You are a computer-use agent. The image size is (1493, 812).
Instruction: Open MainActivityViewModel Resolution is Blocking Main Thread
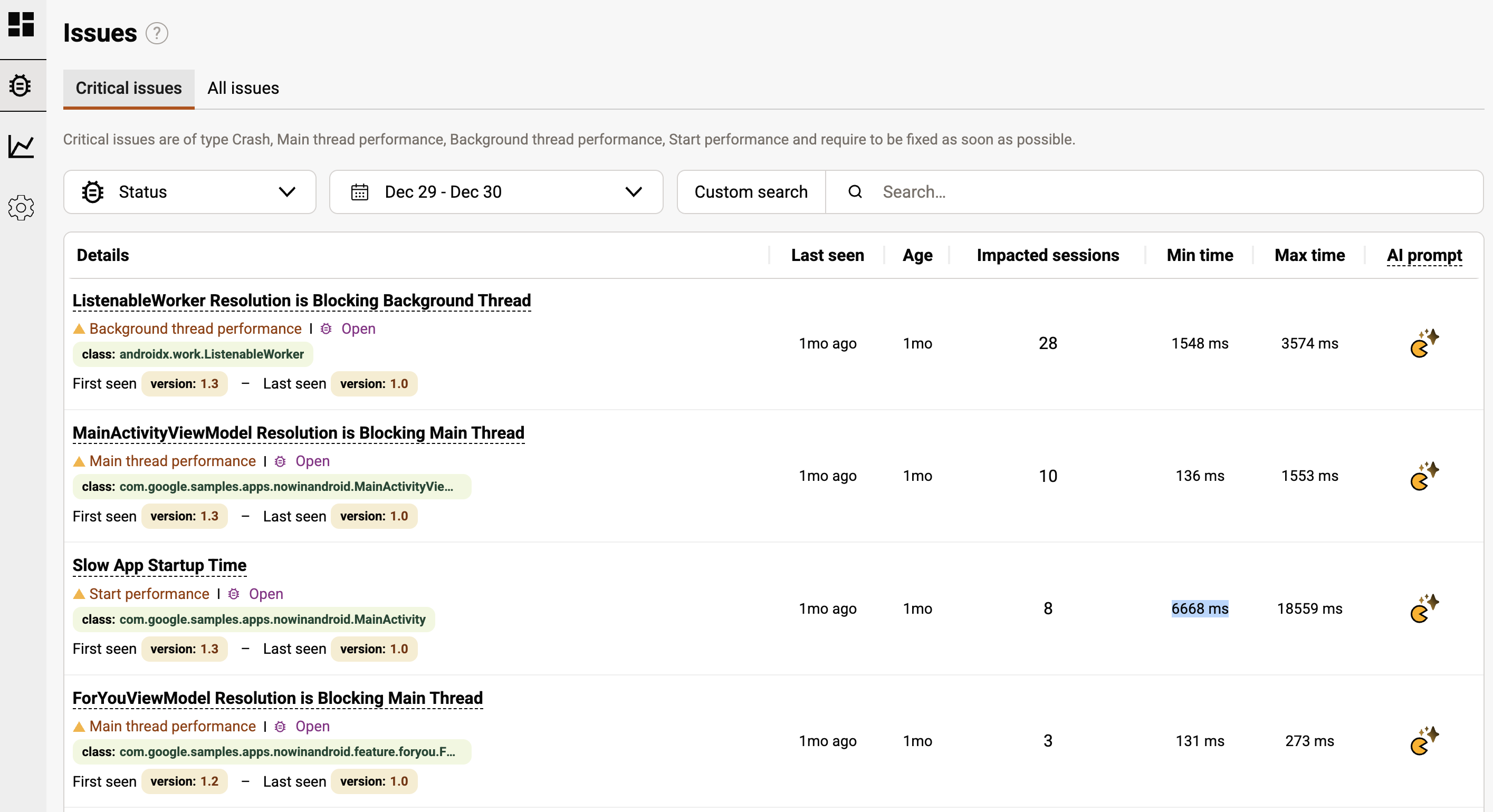tap(298, 433)
